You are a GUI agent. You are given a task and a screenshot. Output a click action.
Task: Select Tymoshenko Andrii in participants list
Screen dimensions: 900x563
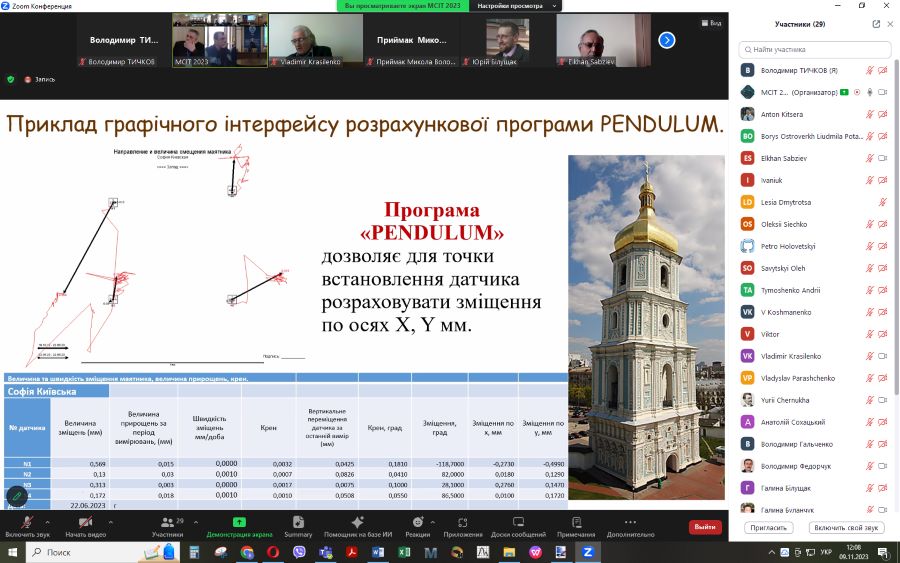pyautogui.click(x=814, y=290)
